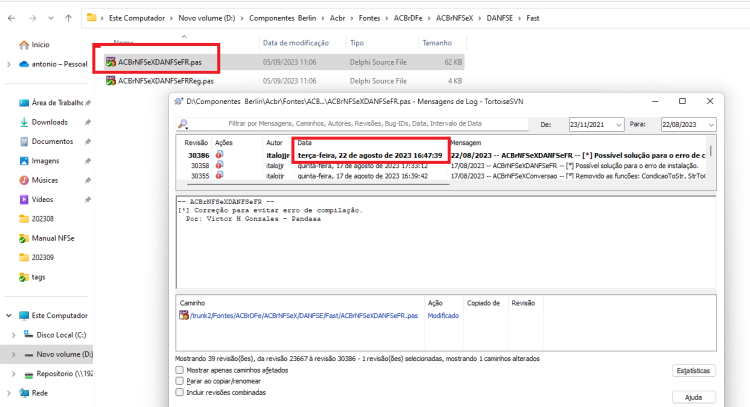This screenshot has width=750, height=407.
Task: Open the De date dropdown
Action: click(618, 125)
